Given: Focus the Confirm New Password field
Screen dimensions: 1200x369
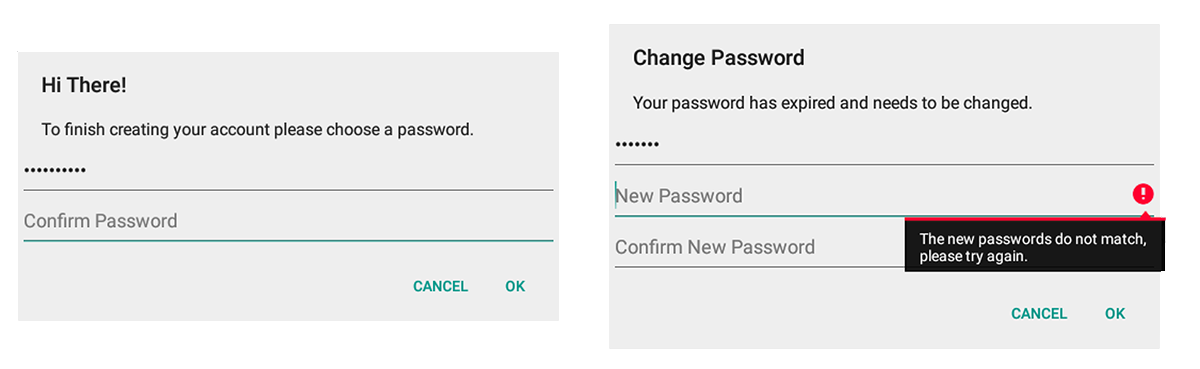Looking at the screenshot, I should (x=759, y=247).
